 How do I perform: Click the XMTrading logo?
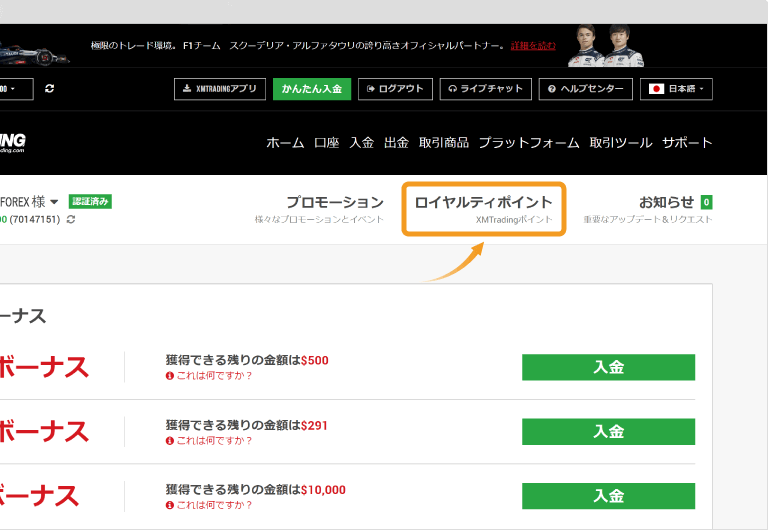[x=13, y=143]
